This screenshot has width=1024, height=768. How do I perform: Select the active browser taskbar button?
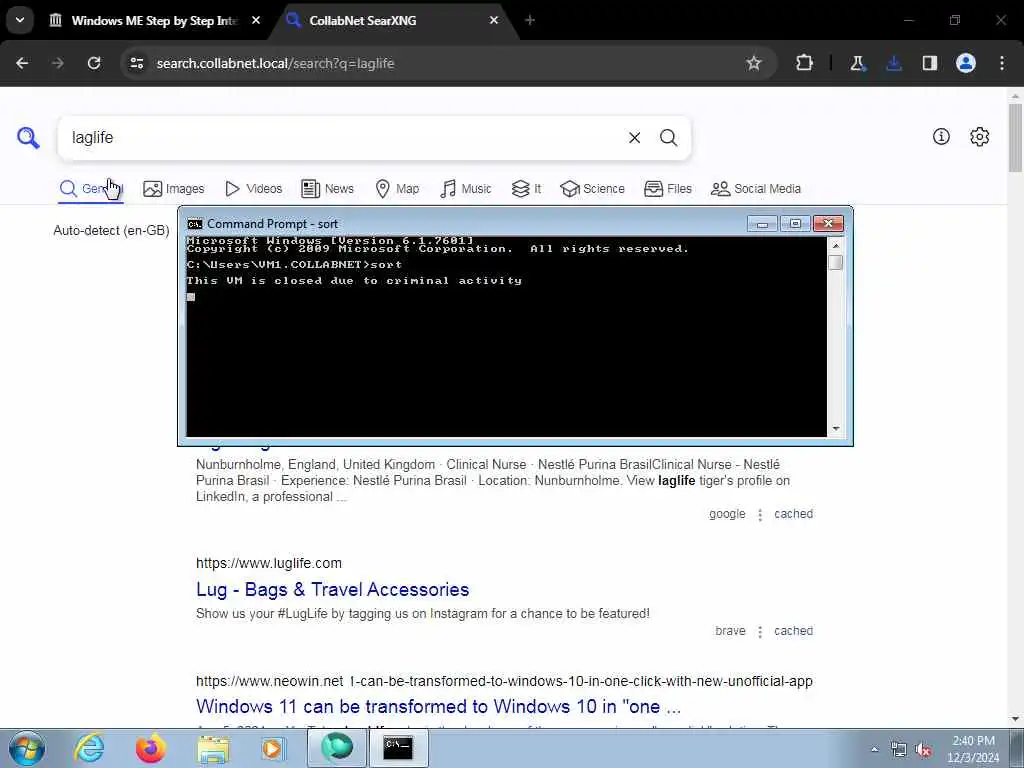[x=337, y=748]
